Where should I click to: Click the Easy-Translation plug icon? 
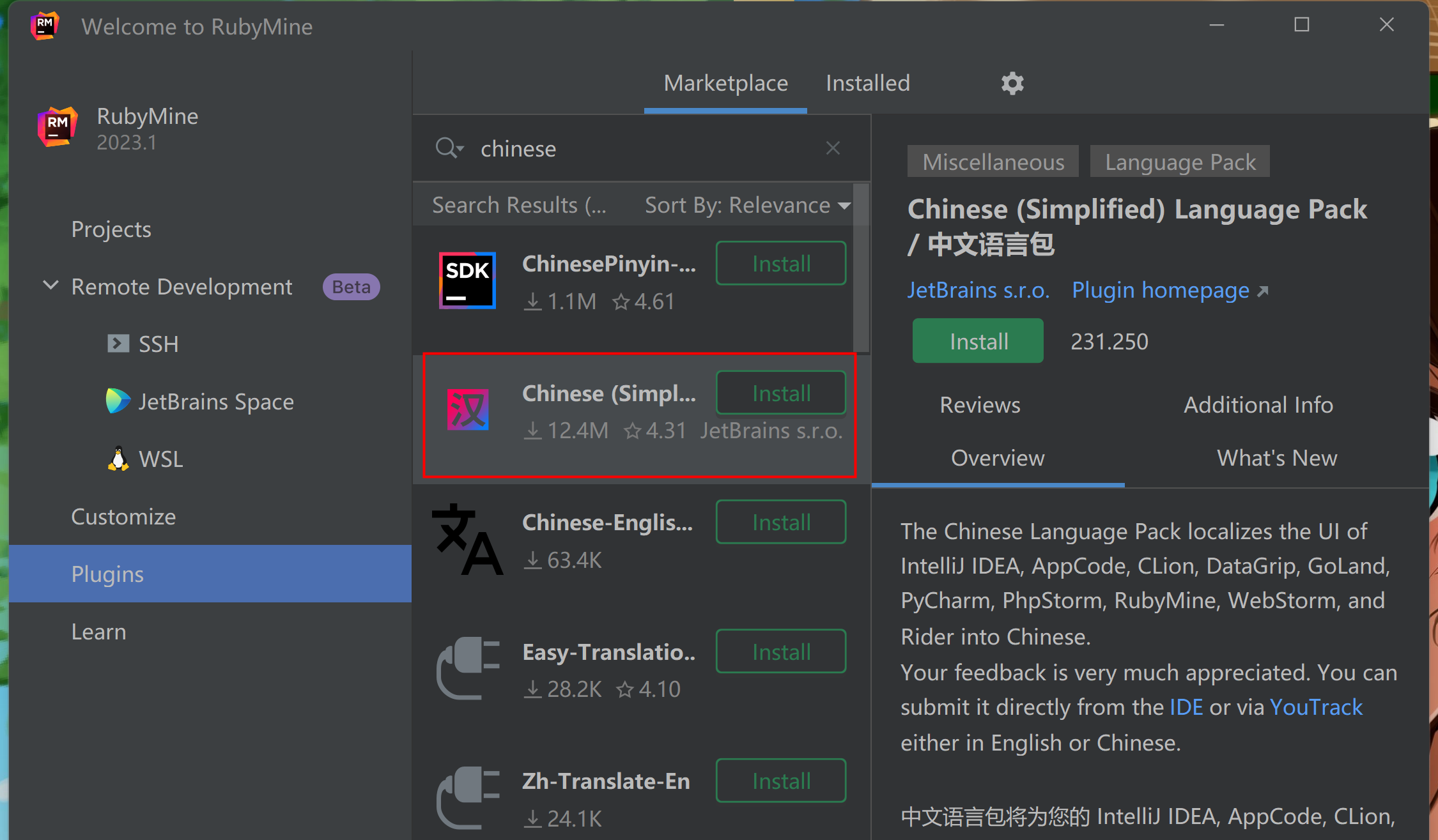(467, 668)
